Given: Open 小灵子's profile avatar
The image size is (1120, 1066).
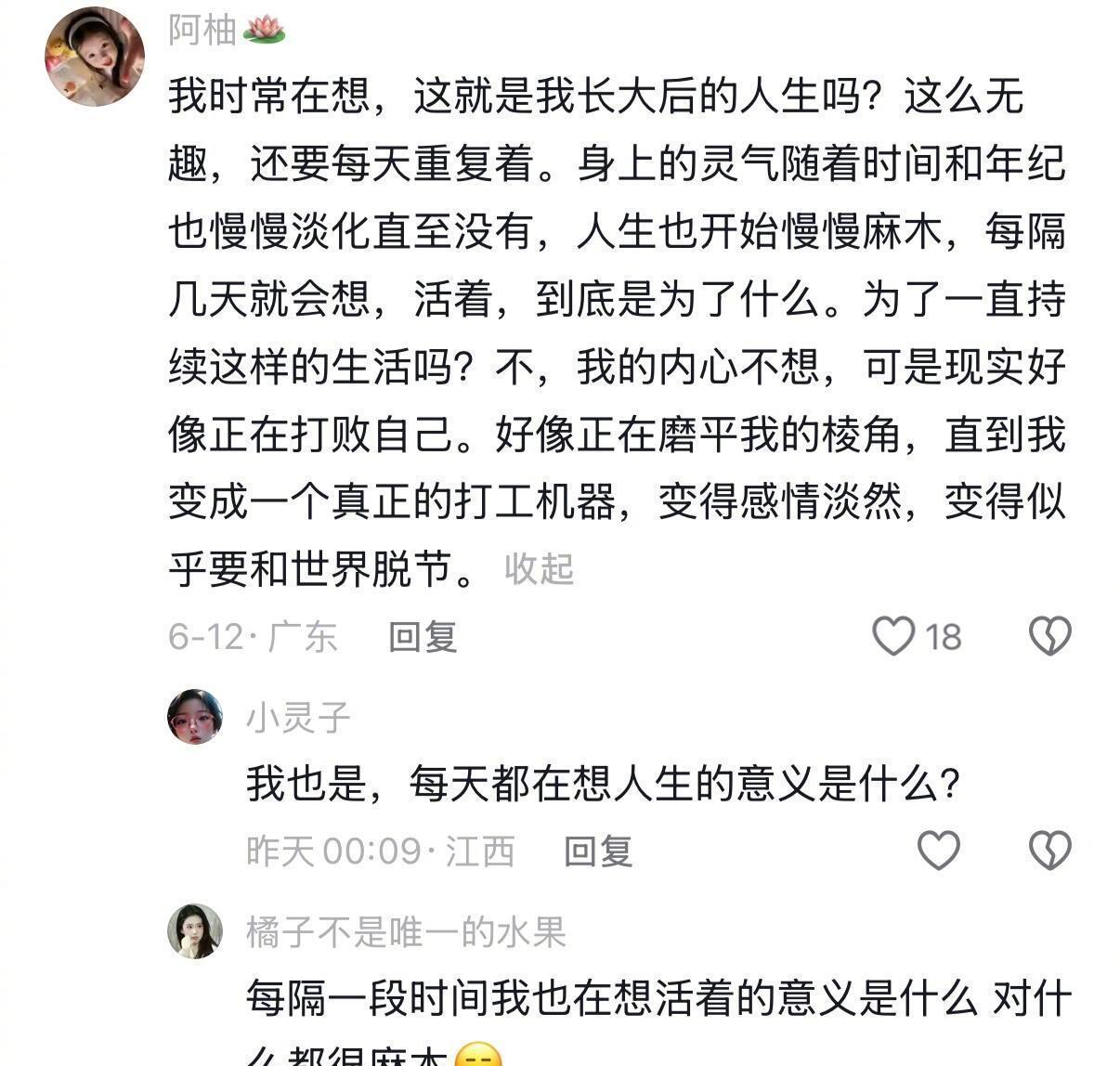Looking at the screenshot, I should coord(195,717).
